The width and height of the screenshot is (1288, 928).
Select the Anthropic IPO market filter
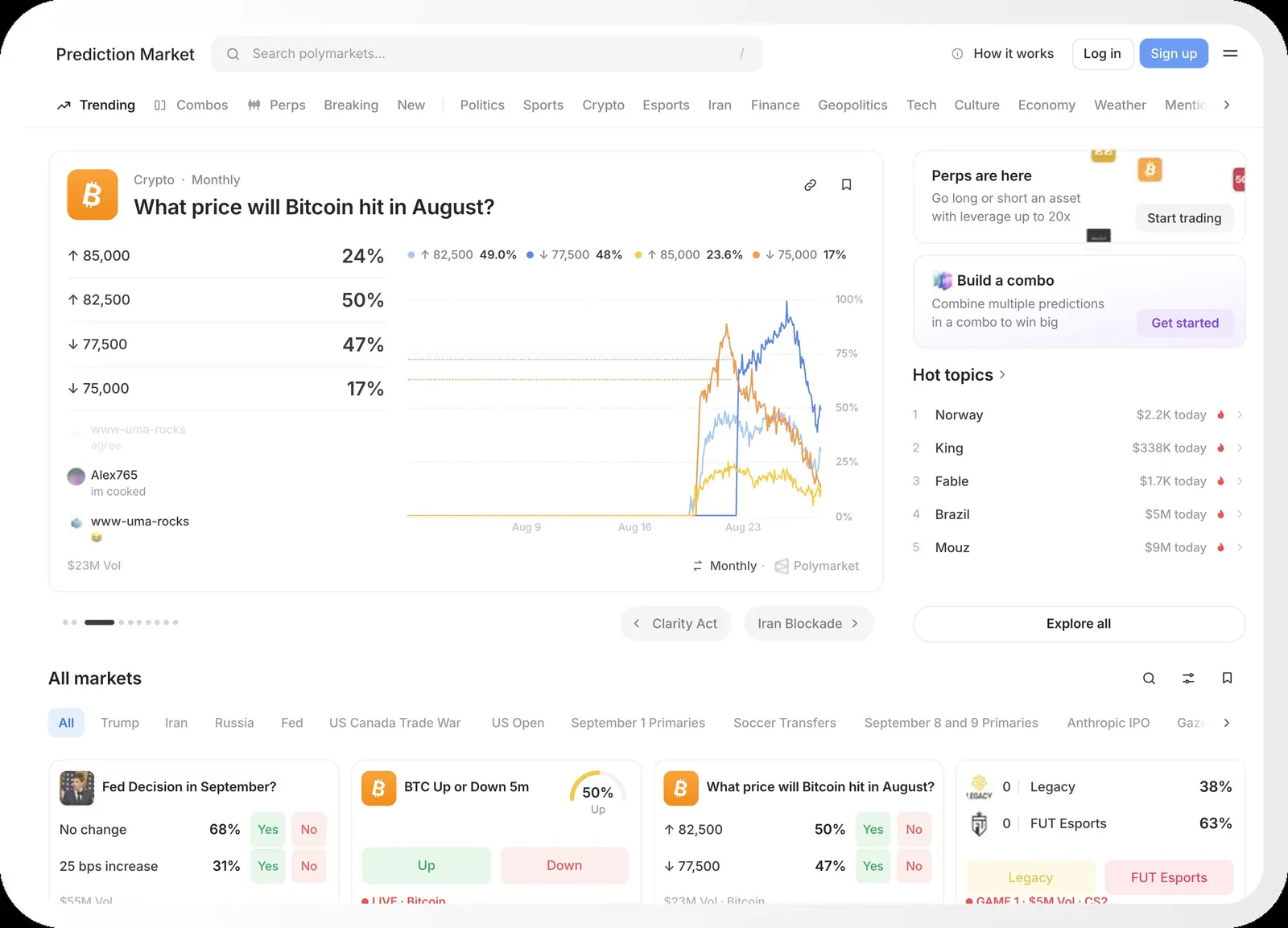click(x=1108, y=724)
